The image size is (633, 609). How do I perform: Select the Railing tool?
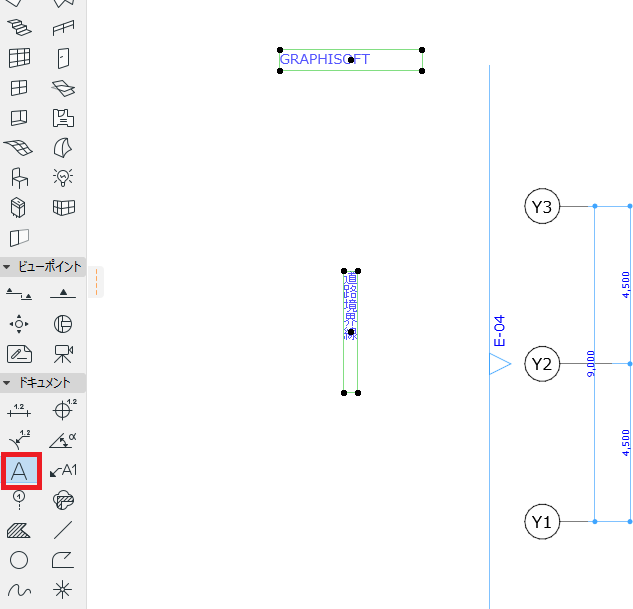tap(64, 27)
